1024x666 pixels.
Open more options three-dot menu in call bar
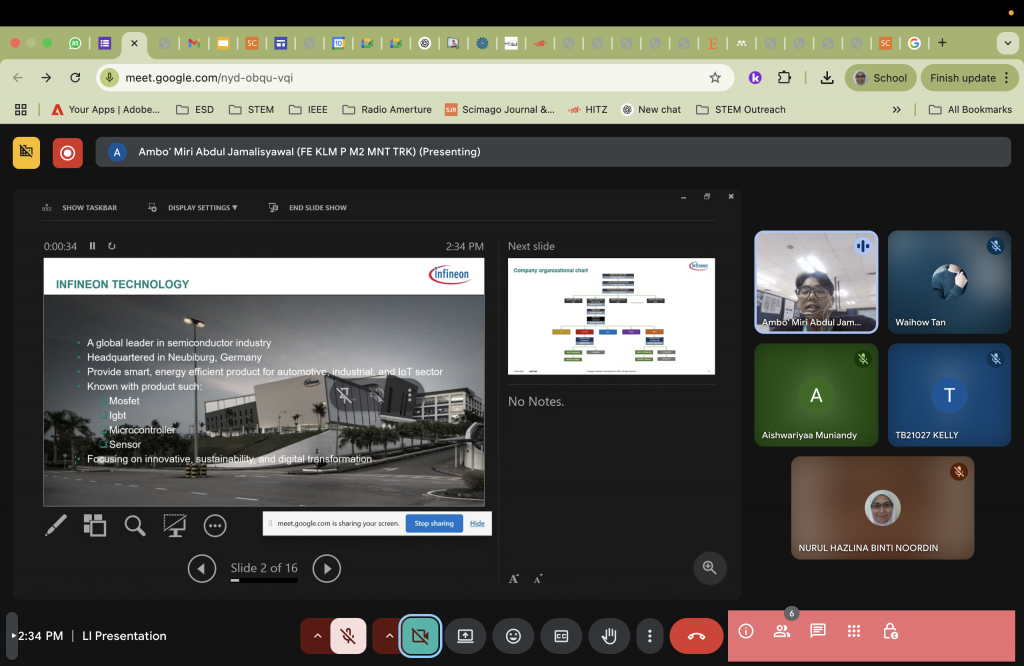[x=650, y=635]
